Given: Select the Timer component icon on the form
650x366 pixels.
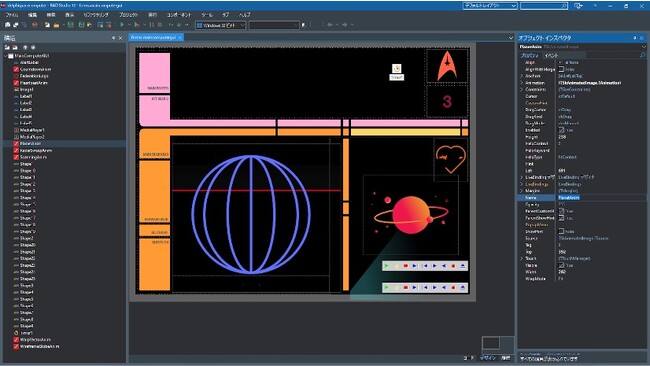Looking at the screenshot, I should click(397, 68).
